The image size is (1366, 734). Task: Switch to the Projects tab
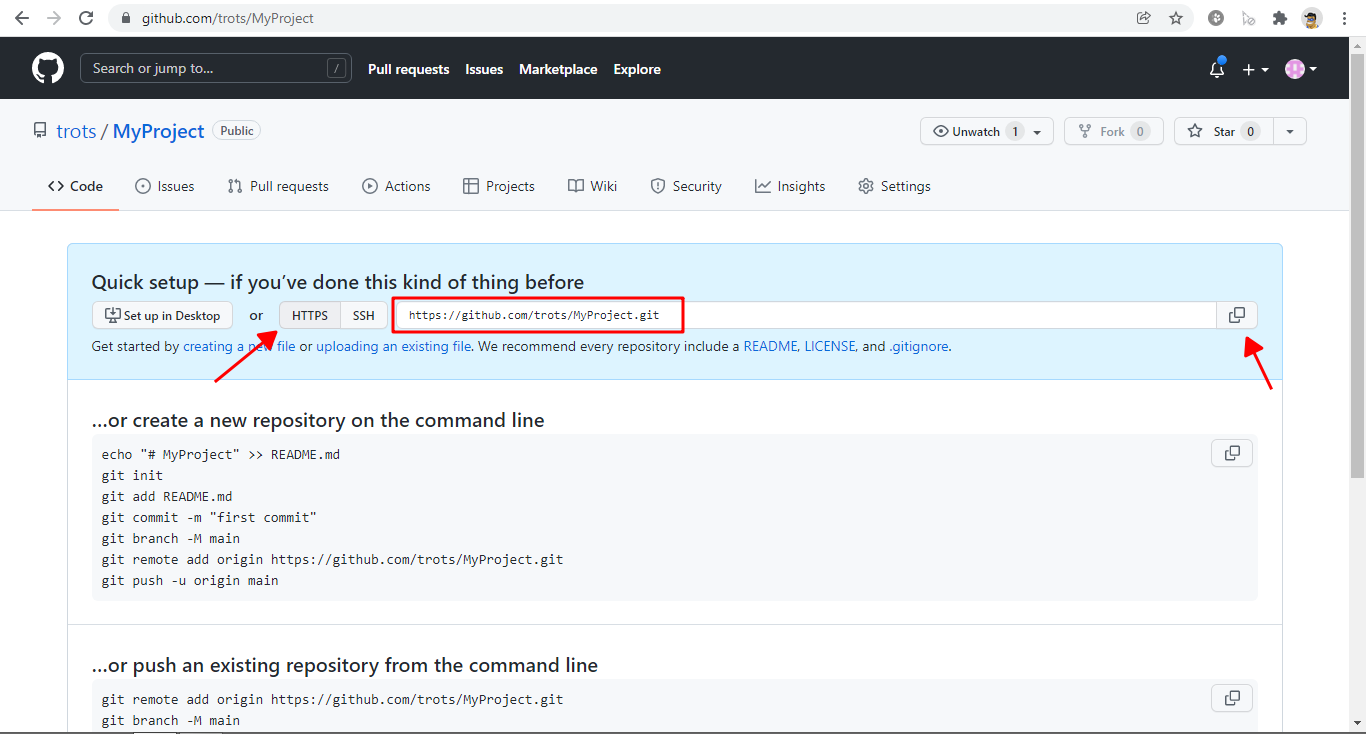pos(499,186)
